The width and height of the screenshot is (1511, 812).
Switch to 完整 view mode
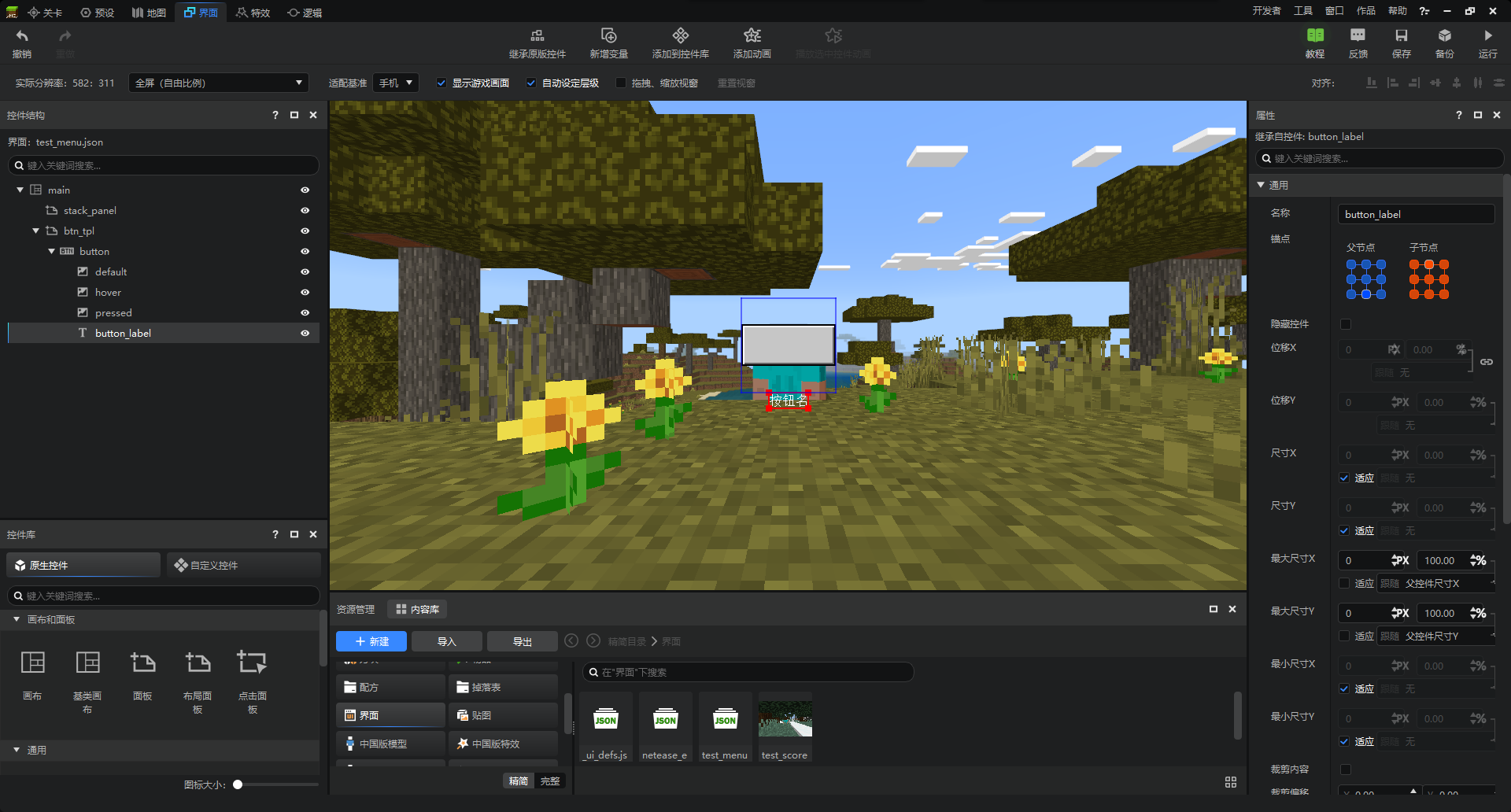[550, 781]
